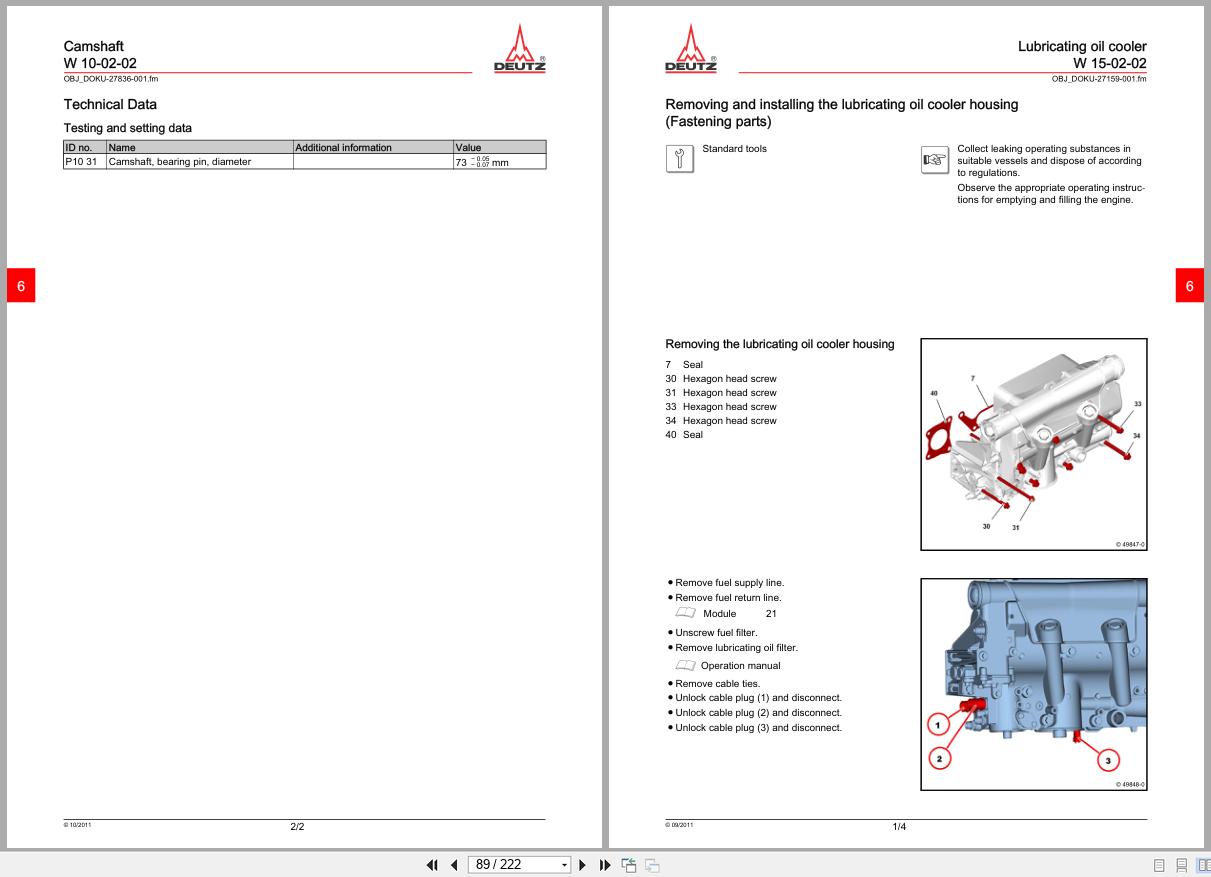Switch to continuous scrolling view
The width and height of the screenshot is (1211, 877).
point(1181,864)
